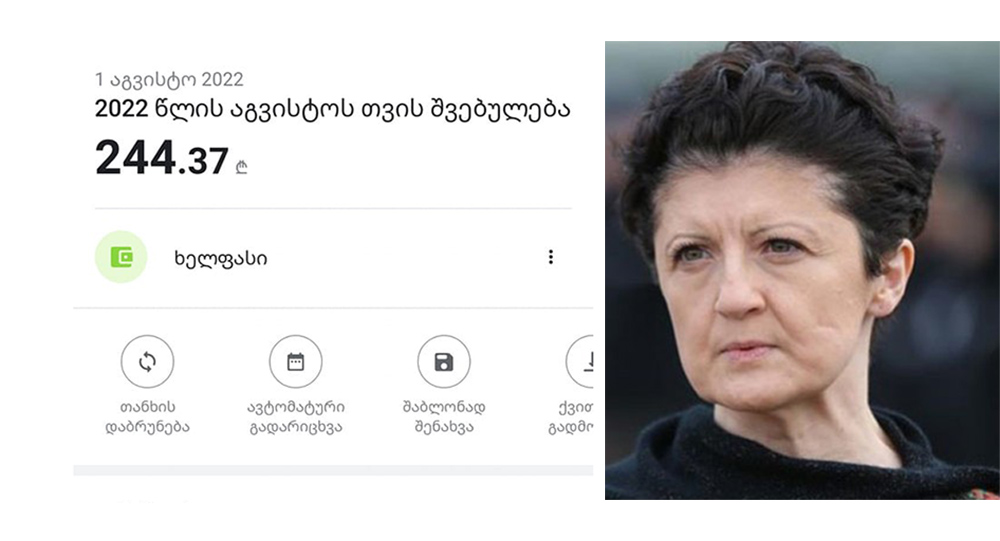The width and height of the screenshot is (1000, 541).
Task: Select the 244.37 amount text
Action: click(x=162, y=158)
